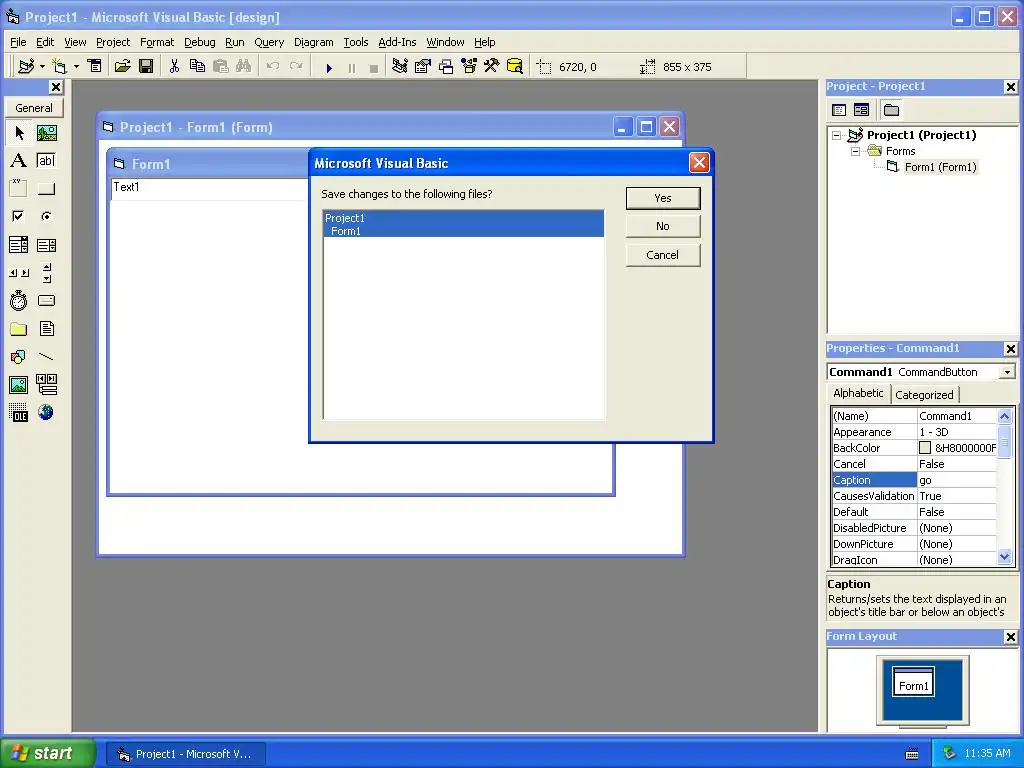Click the Save Project floppy disk icon
This screenshot has height=768, width=1024.
click(x=146, y=67)
